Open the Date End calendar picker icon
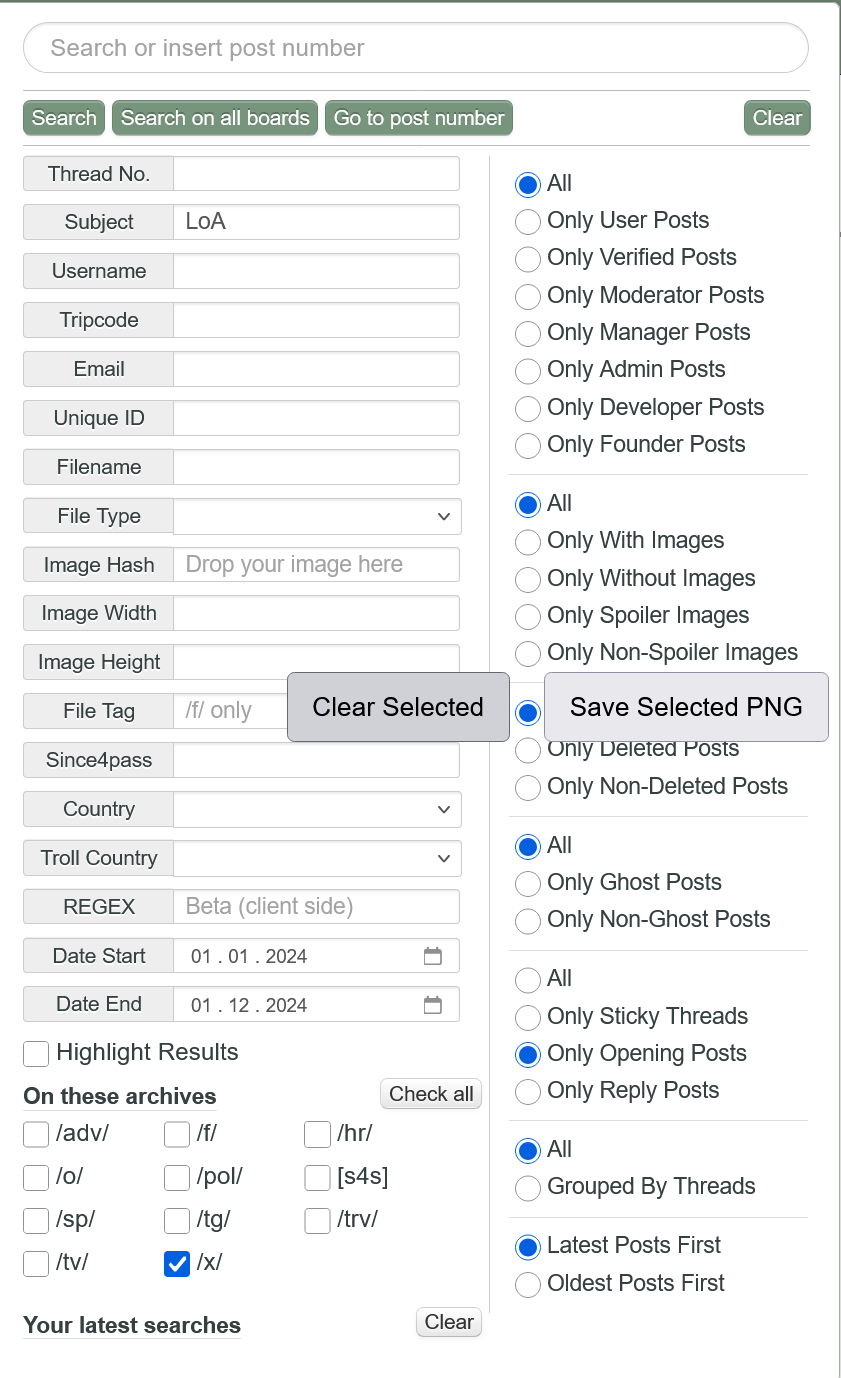Screen dimensions: 841x1378 432,1005
